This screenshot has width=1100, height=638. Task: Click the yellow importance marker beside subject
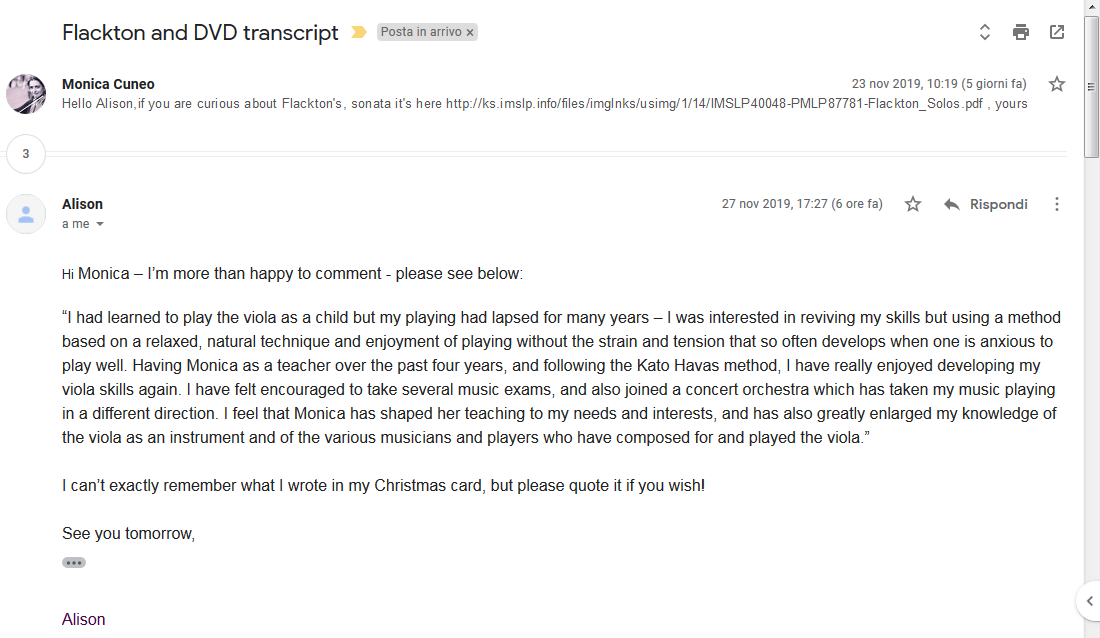(358, 32)
